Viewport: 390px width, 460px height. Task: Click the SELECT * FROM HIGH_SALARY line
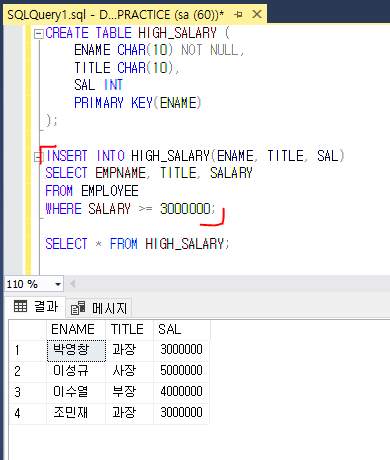click(137, 244)
